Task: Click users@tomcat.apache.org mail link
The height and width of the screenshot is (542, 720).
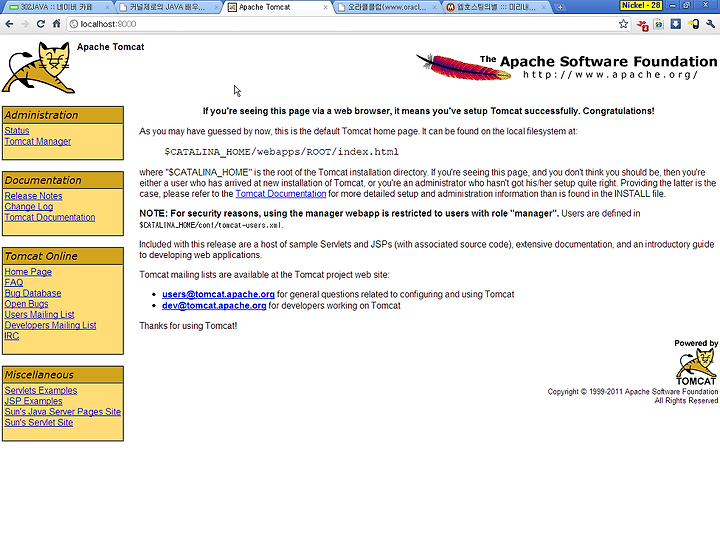Action: point(218,294)
